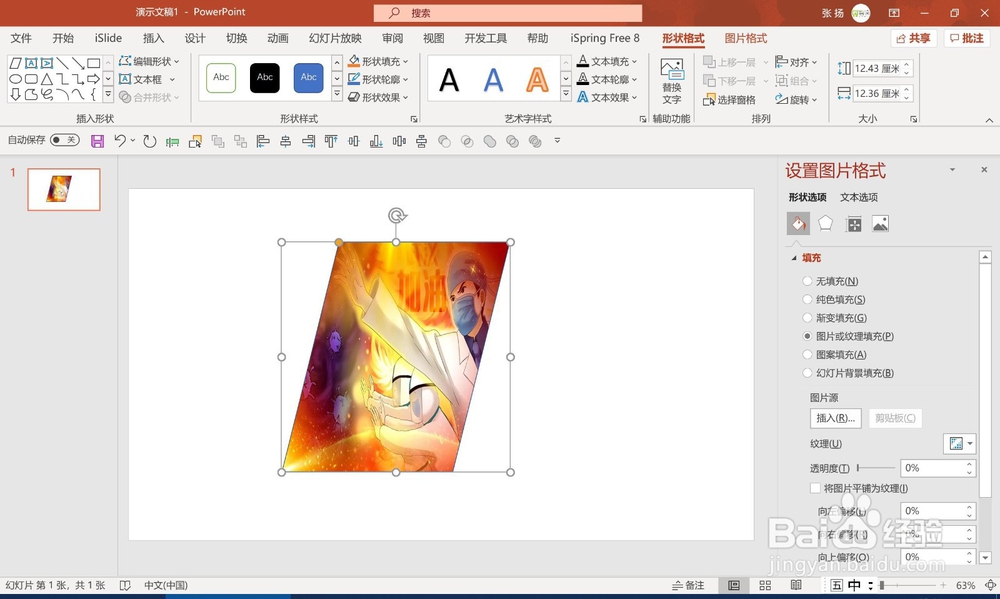Open the Picture icon tab in format pane
This screenshot has height=599, width=1000.
point(880,224)
